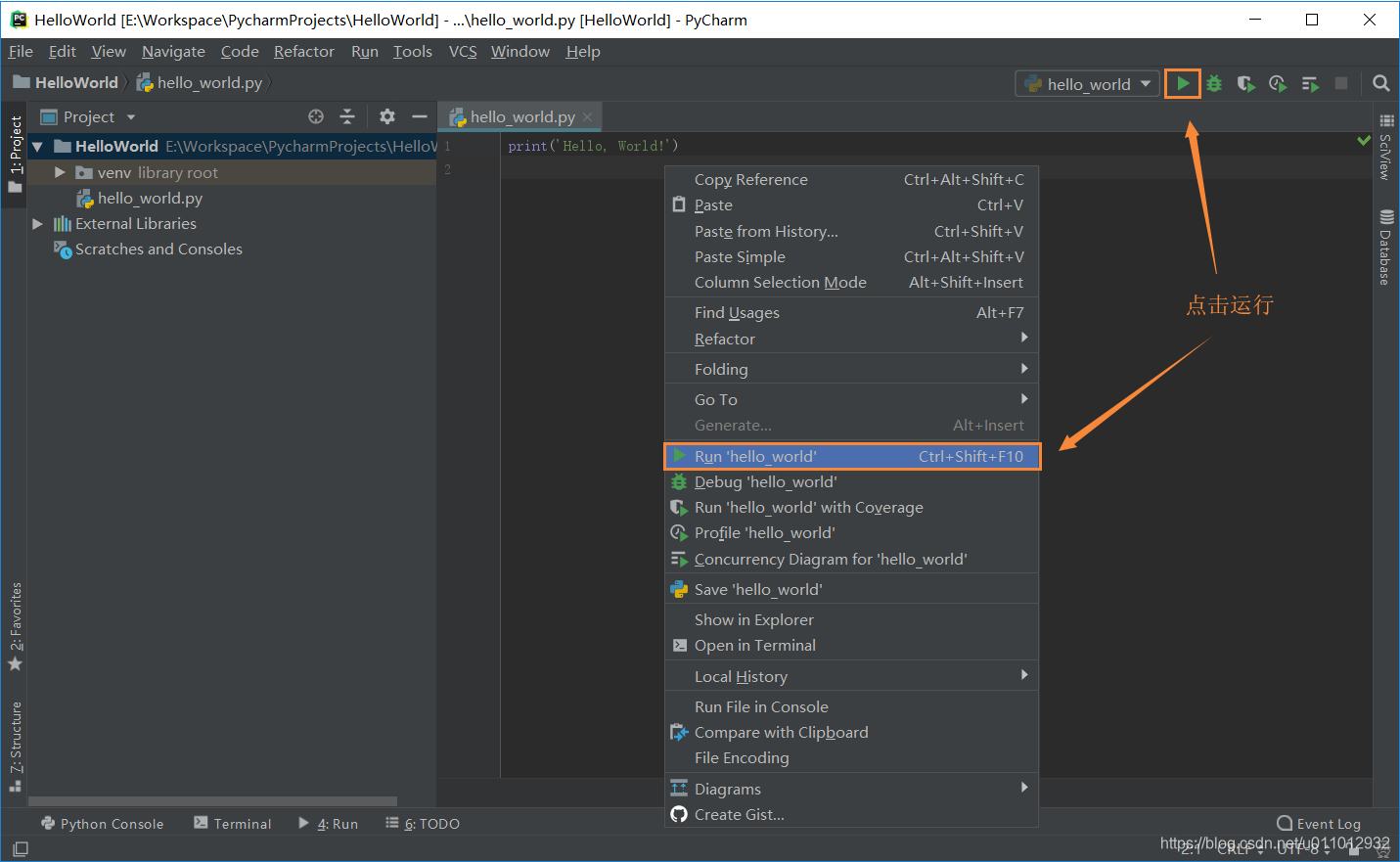1400x862 pixels.
Task: Click the green inspection checkmark
Action: pos(1364,141)
